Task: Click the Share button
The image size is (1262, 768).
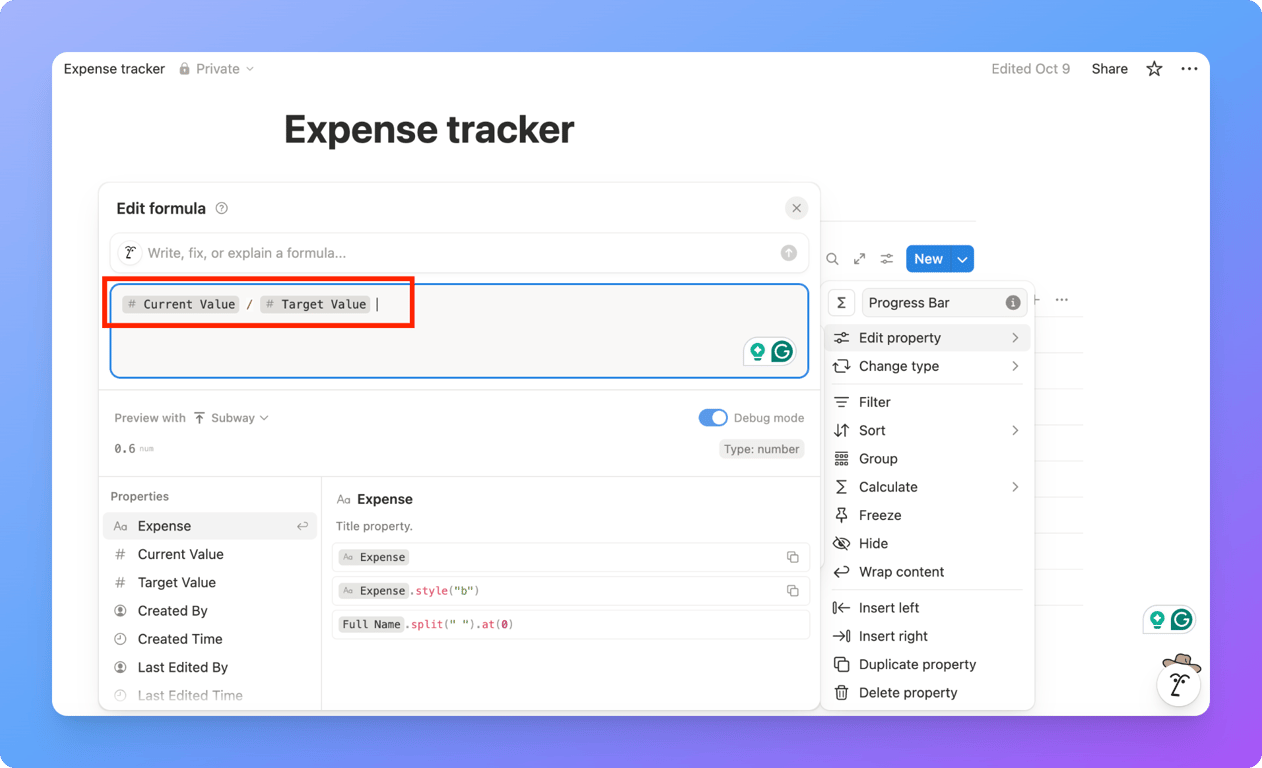Action: coord(1109,69)
